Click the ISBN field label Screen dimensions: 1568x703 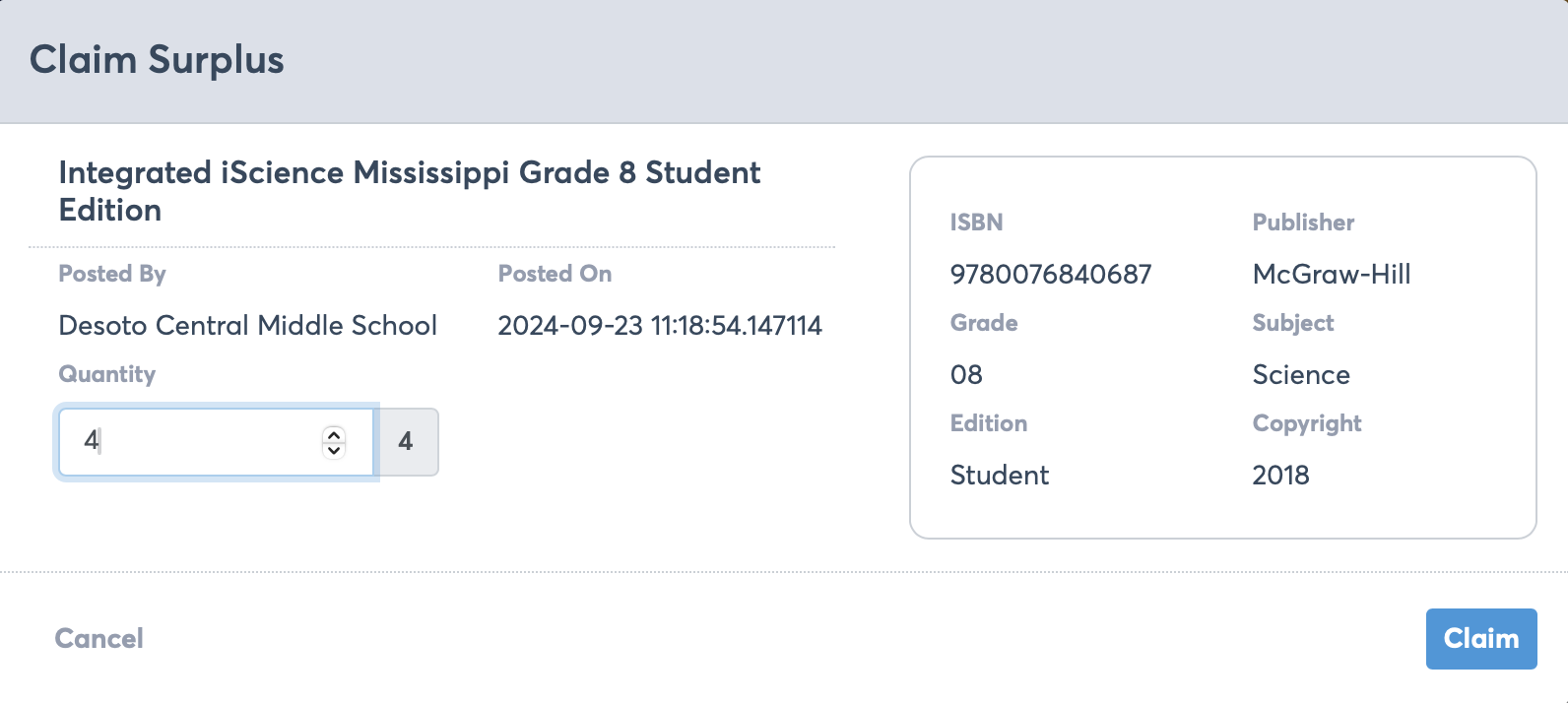point(976,222)
